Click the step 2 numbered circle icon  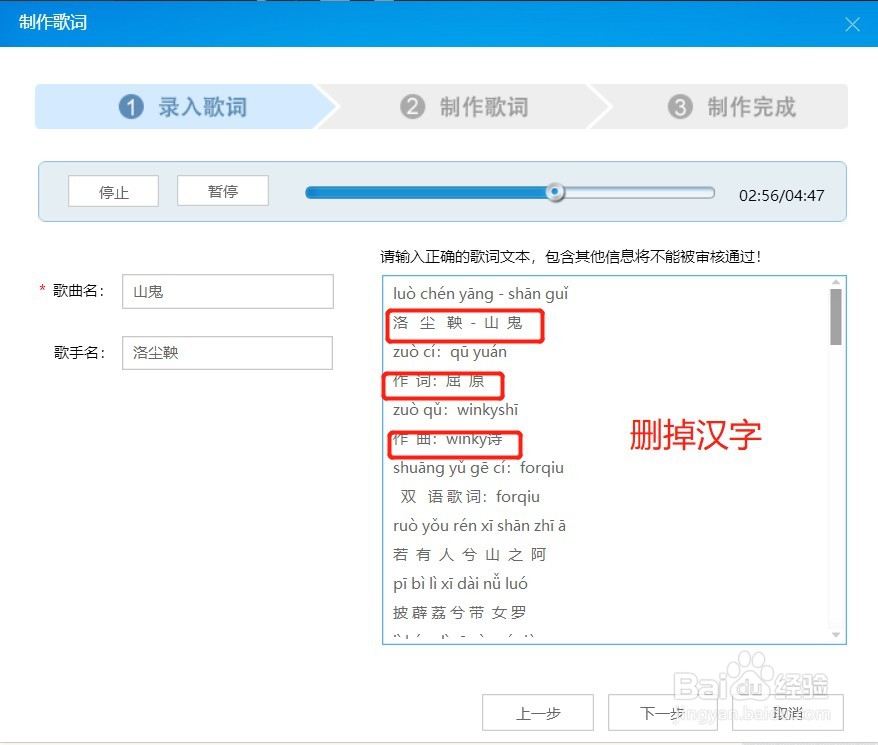[413, 106]
